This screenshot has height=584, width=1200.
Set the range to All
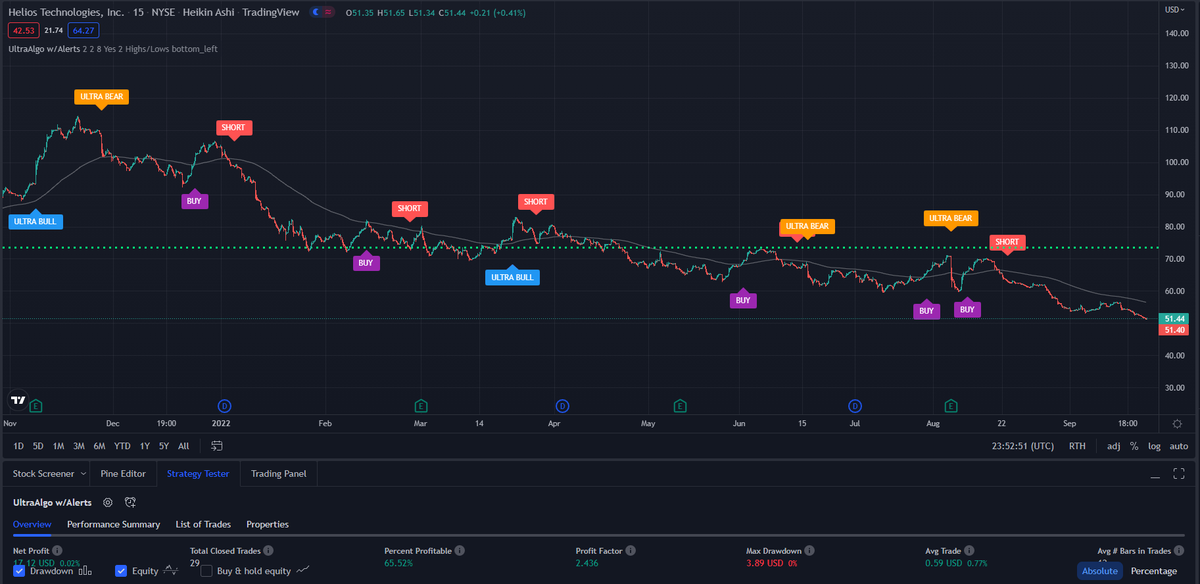pos(183,446)
